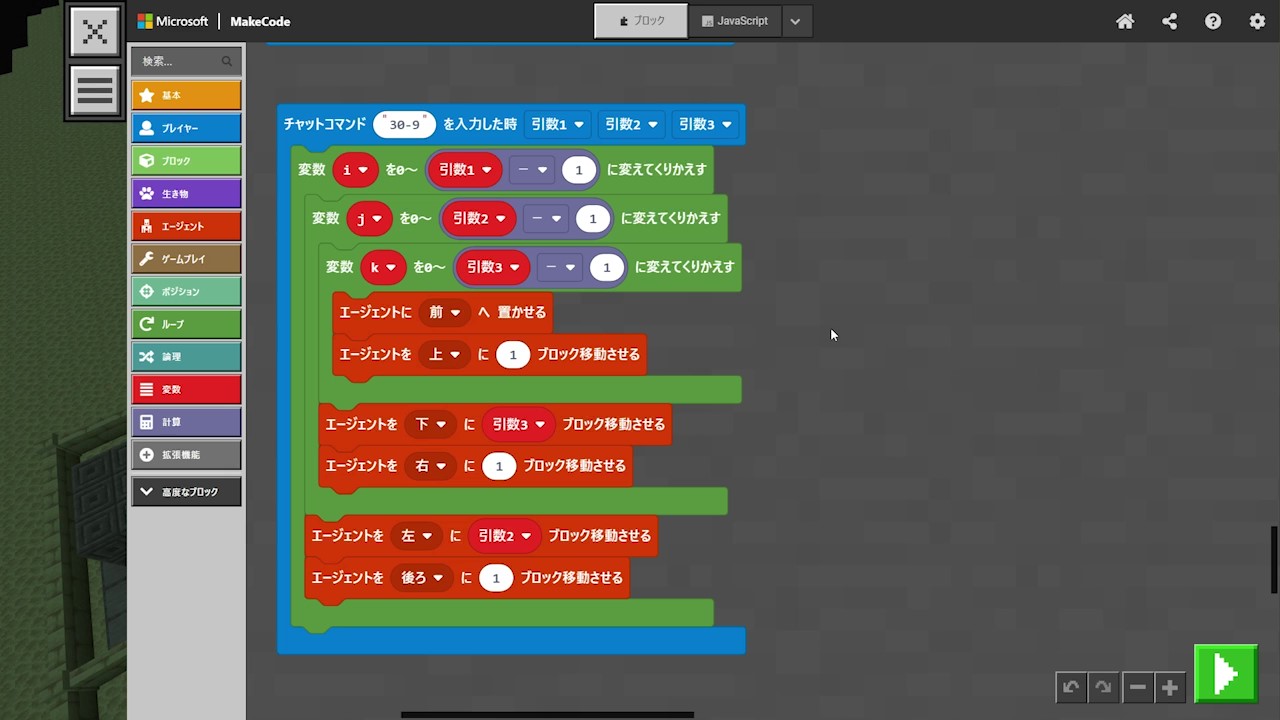Image resolution: width=1280 pixels, height=720 pixels.
Task: Click the Home icon in header
Action: [x=1125, y=21]
